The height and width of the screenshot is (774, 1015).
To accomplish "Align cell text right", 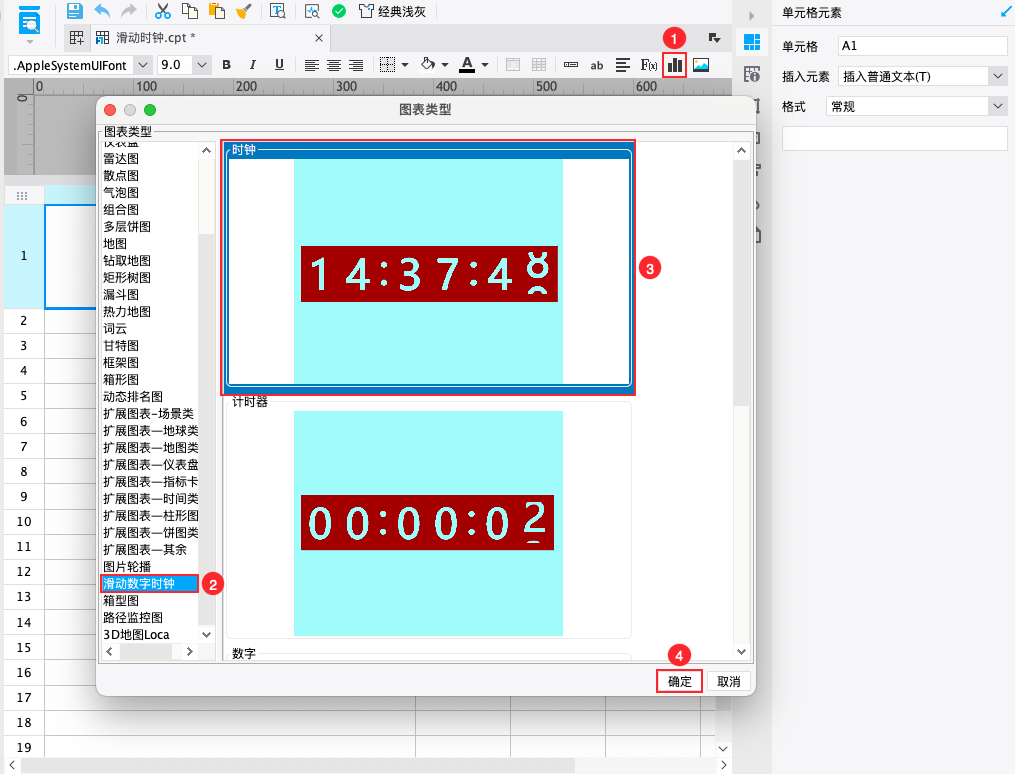I will (356, 65).
